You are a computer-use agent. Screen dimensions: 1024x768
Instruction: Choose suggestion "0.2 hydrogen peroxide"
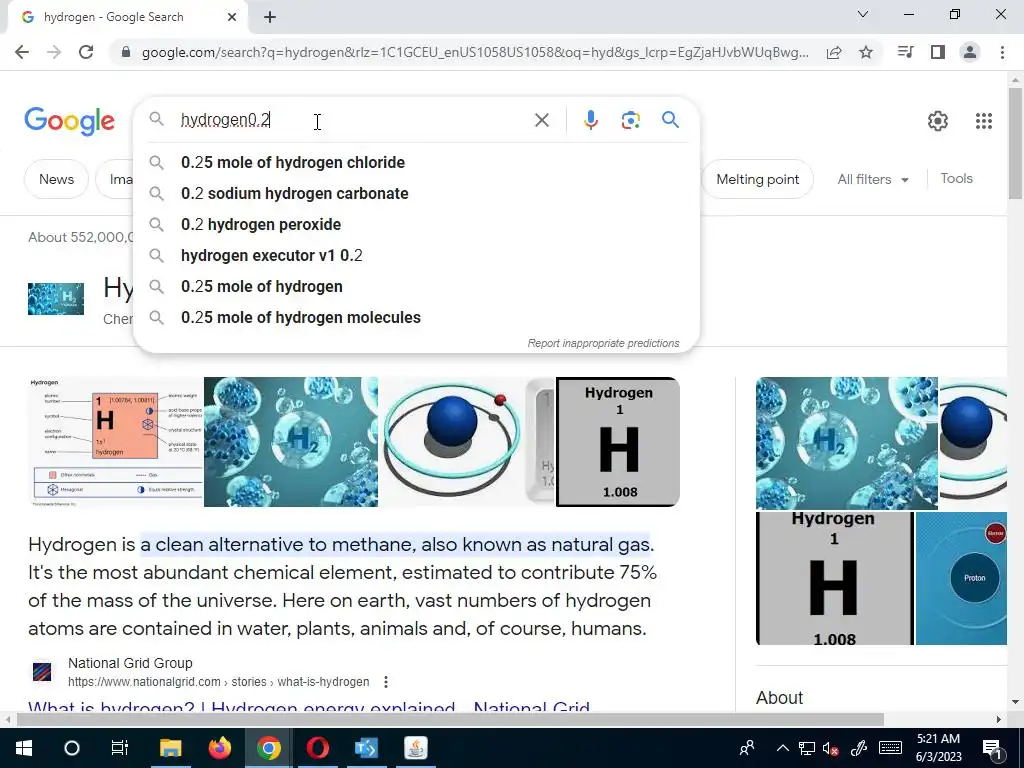point(415,225)
